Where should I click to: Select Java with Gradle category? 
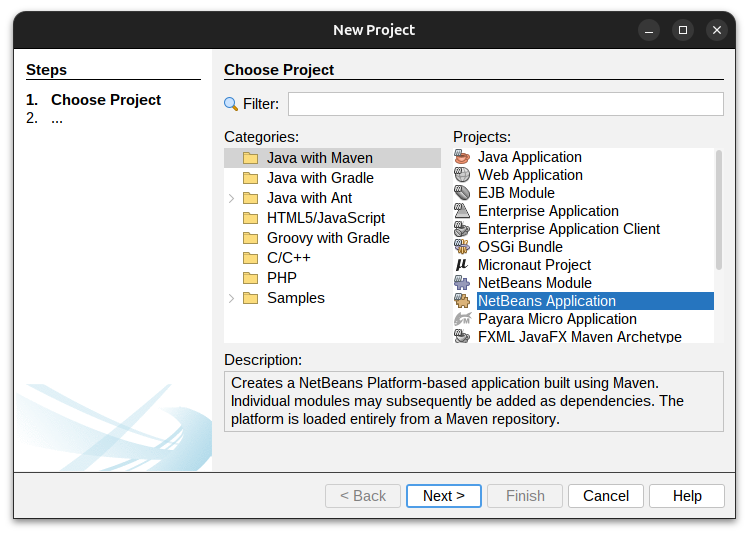click(x=320, y=178)
